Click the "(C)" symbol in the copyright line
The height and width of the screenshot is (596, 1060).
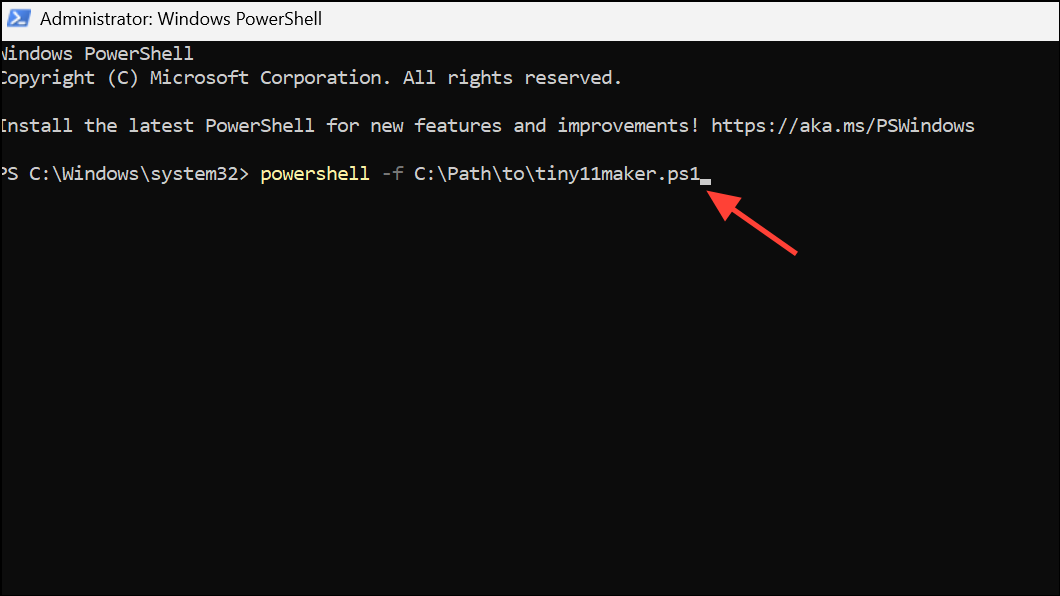tap(122, 78)
